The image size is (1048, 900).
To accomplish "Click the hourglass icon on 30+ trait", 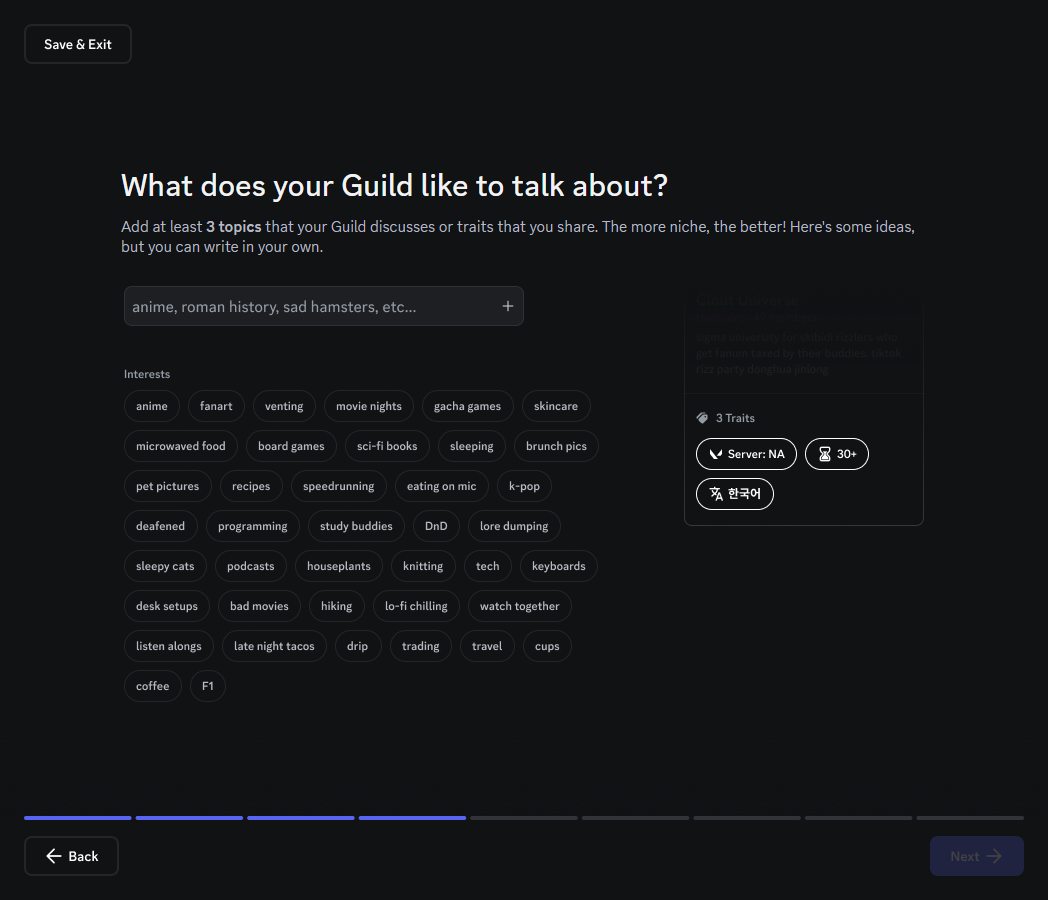I will click(x=824, y=454).
